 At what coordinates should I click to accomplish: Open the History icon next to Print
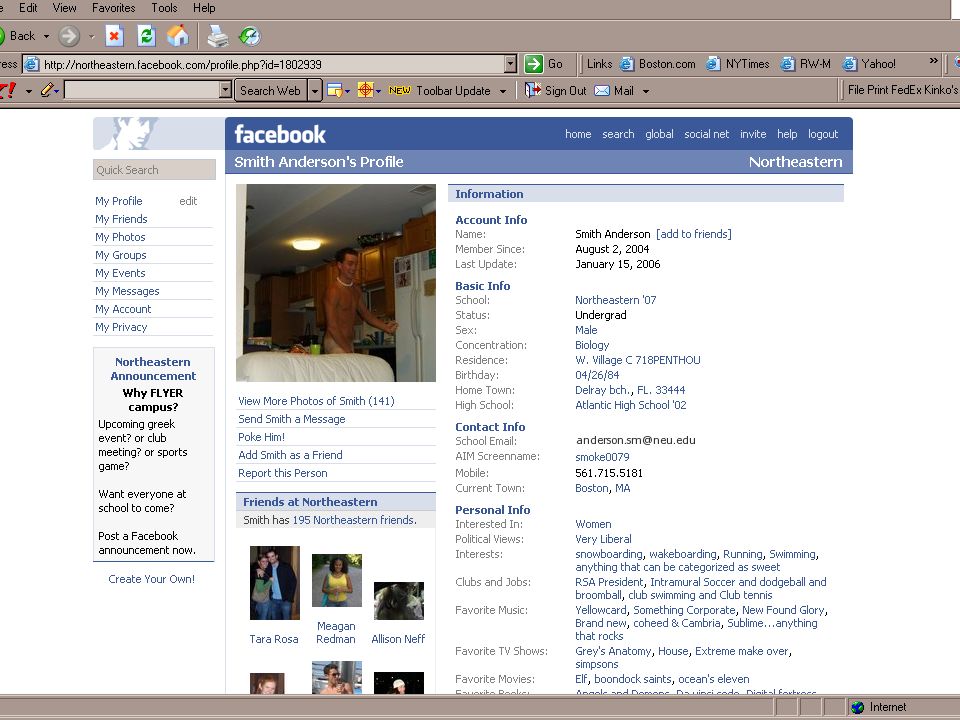(x=250, y=36)
